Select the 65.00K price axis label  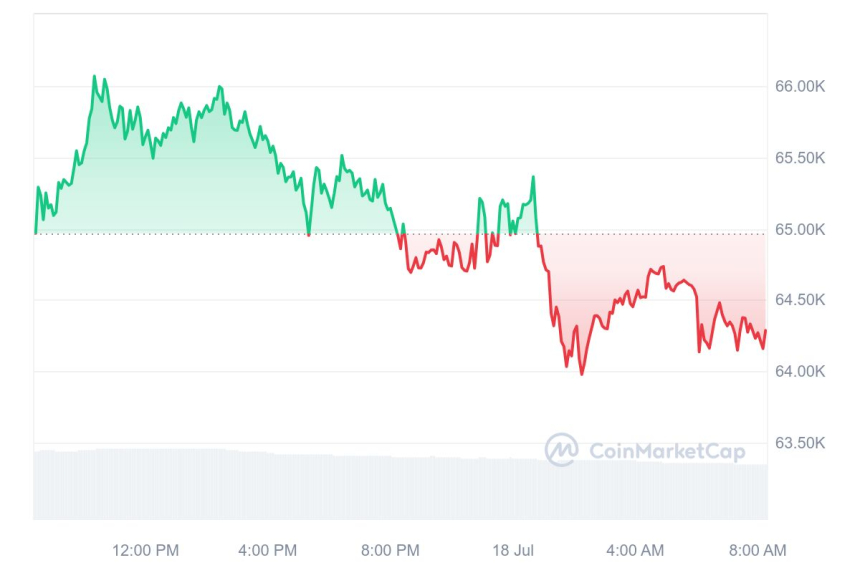tap(800, 230)
